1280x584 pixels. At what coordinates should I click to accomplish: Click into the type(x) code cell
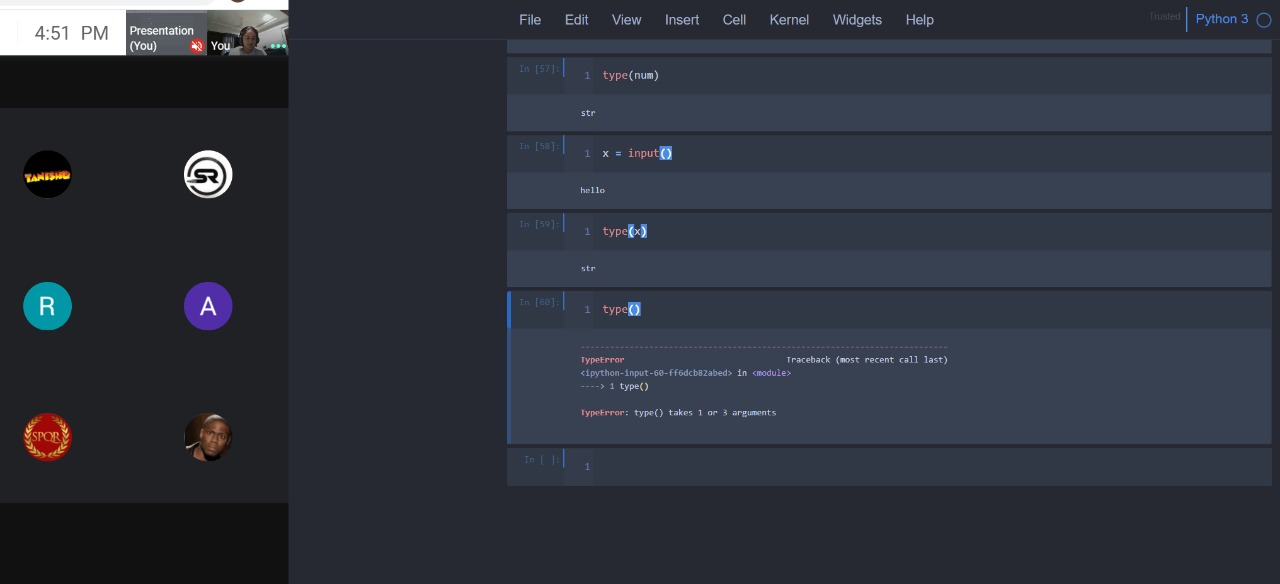920,231
